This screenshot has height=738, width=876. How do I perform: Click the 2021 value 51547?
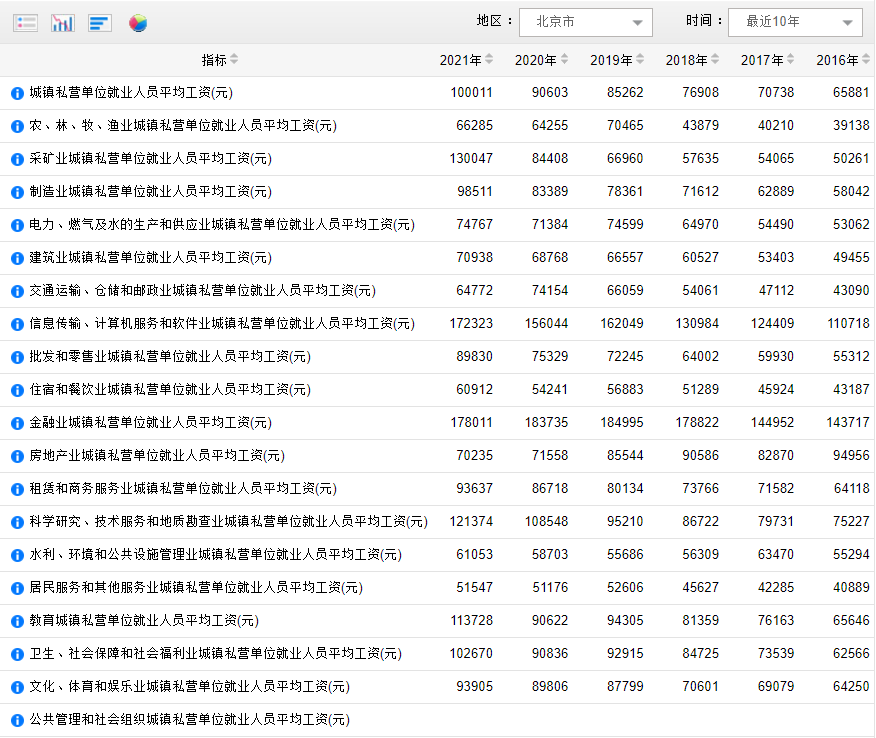click(x=474, y=587)
